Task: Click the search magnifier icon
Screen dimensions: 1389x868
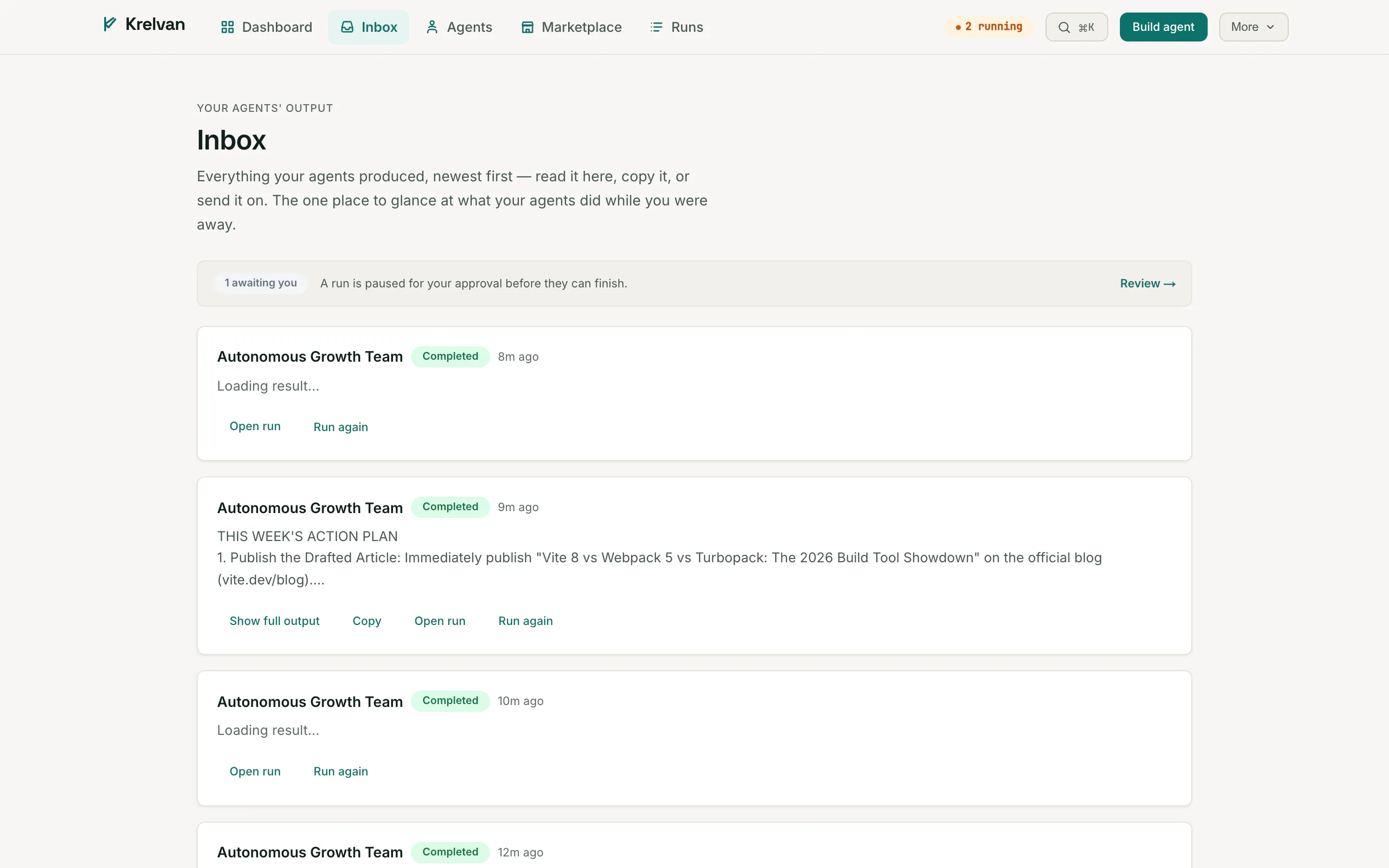Action: [1064, 27]
